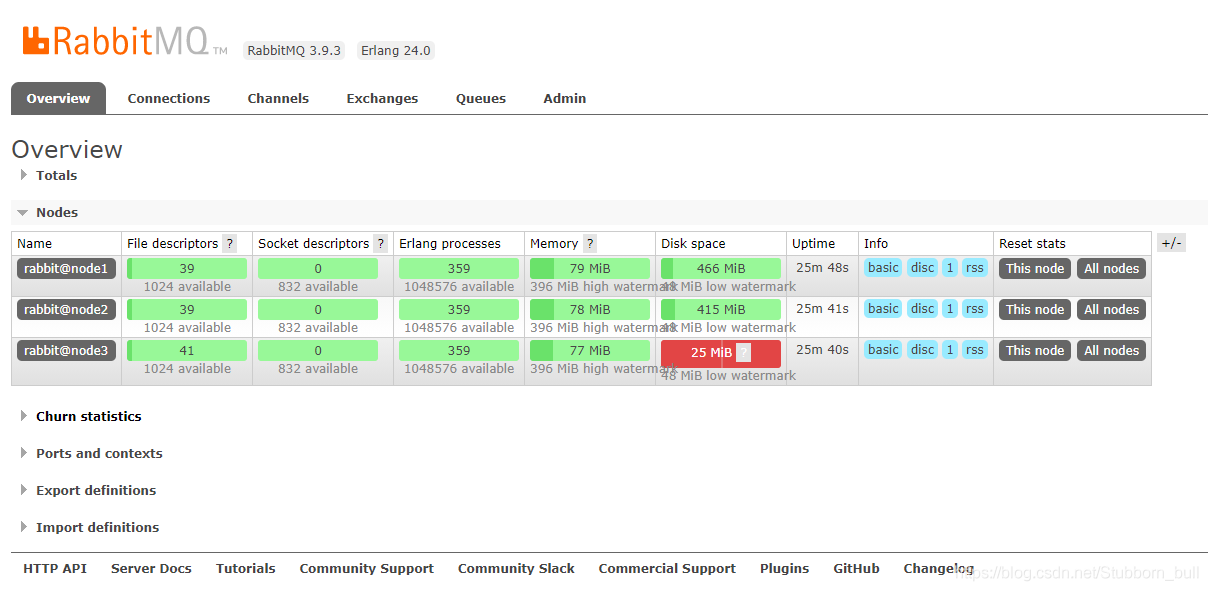This screenshot has height=591, width=1208.
Task: Open rabbit@node1 node details
Action: click(66, 269)
